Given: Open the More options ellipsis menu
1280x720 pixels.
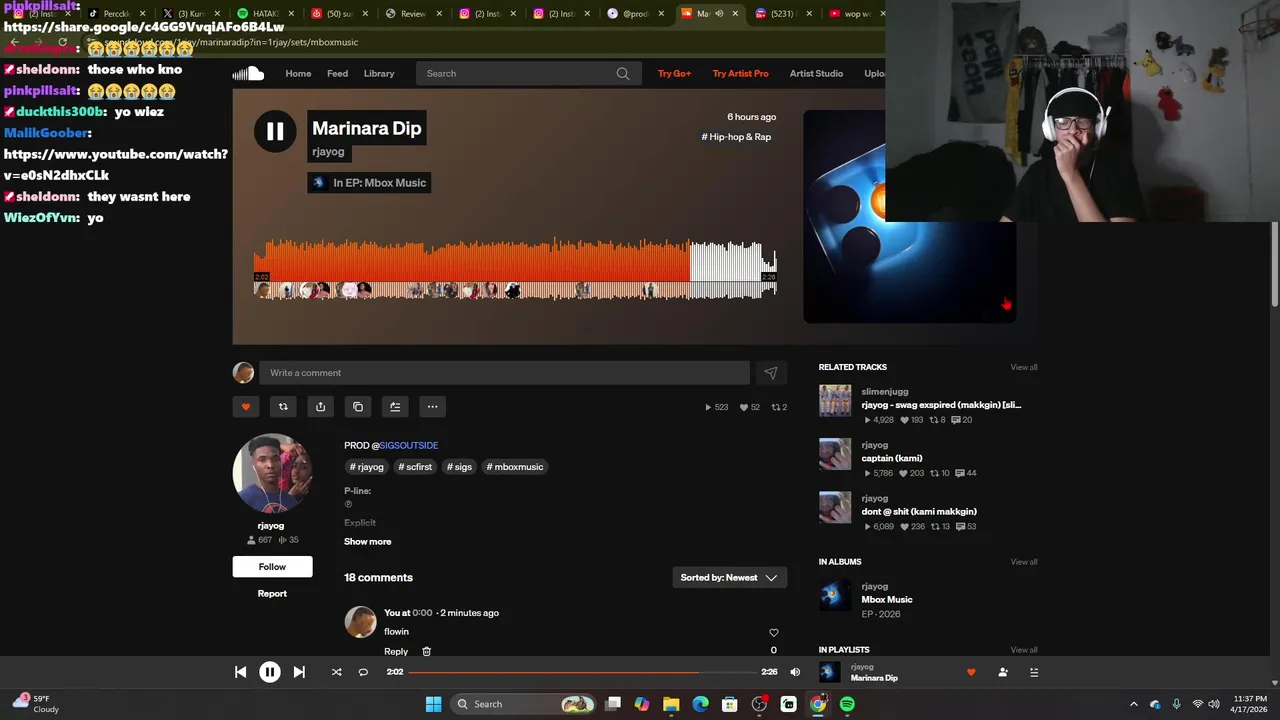Looking at the screenshot, I should (432, 407).
